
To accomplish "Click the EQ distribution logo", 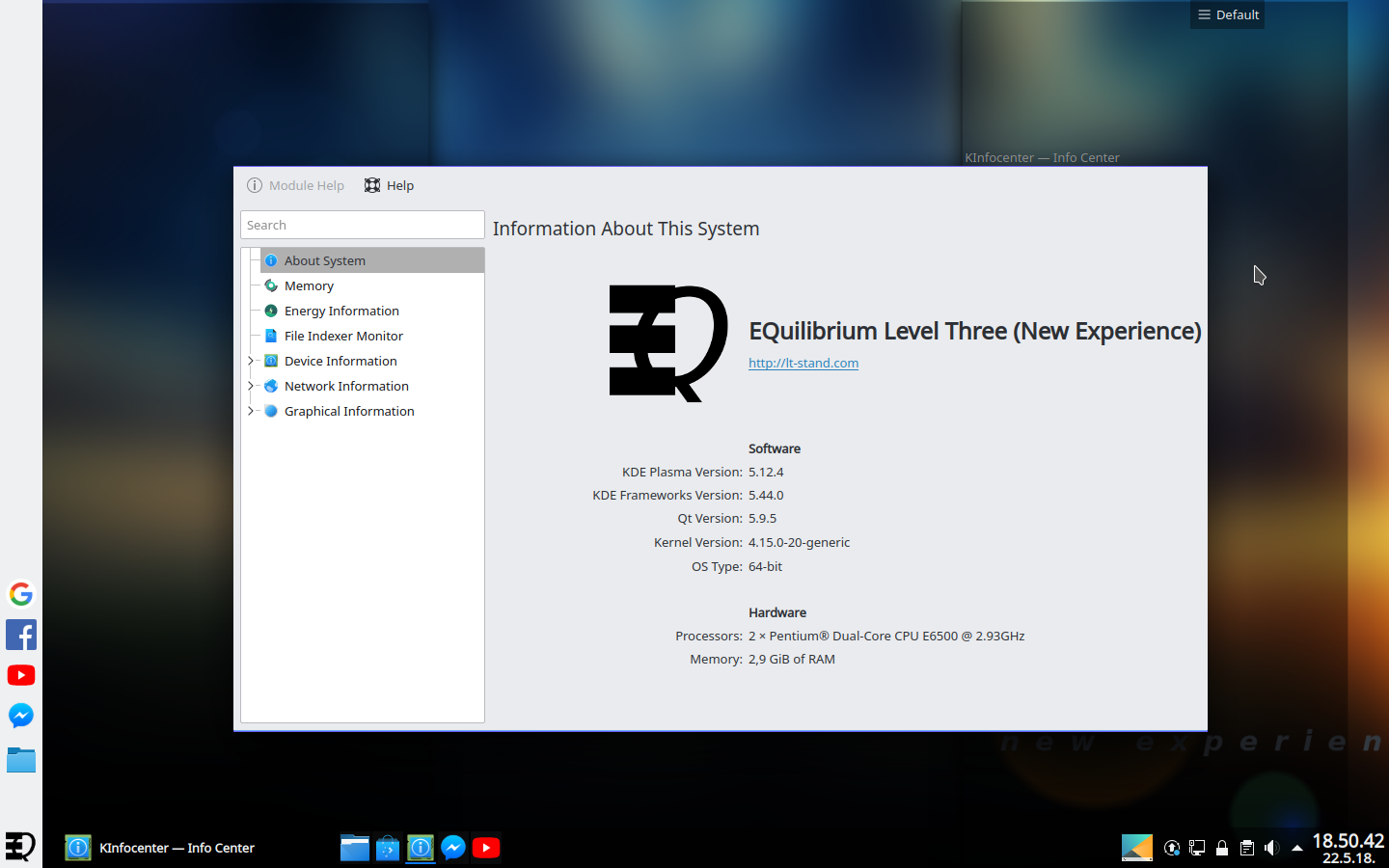I will [668, 343].
